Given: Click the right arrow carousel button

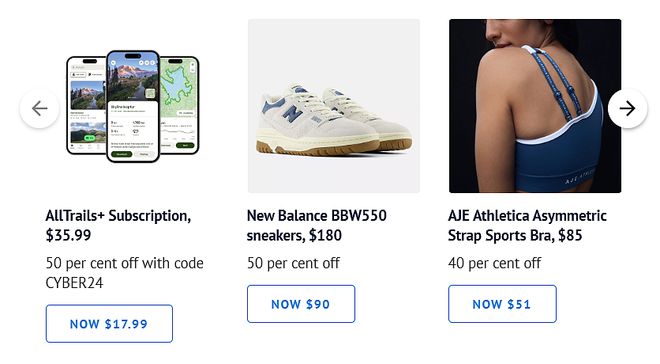Looking at the screenshot, I should click(627, 109).
